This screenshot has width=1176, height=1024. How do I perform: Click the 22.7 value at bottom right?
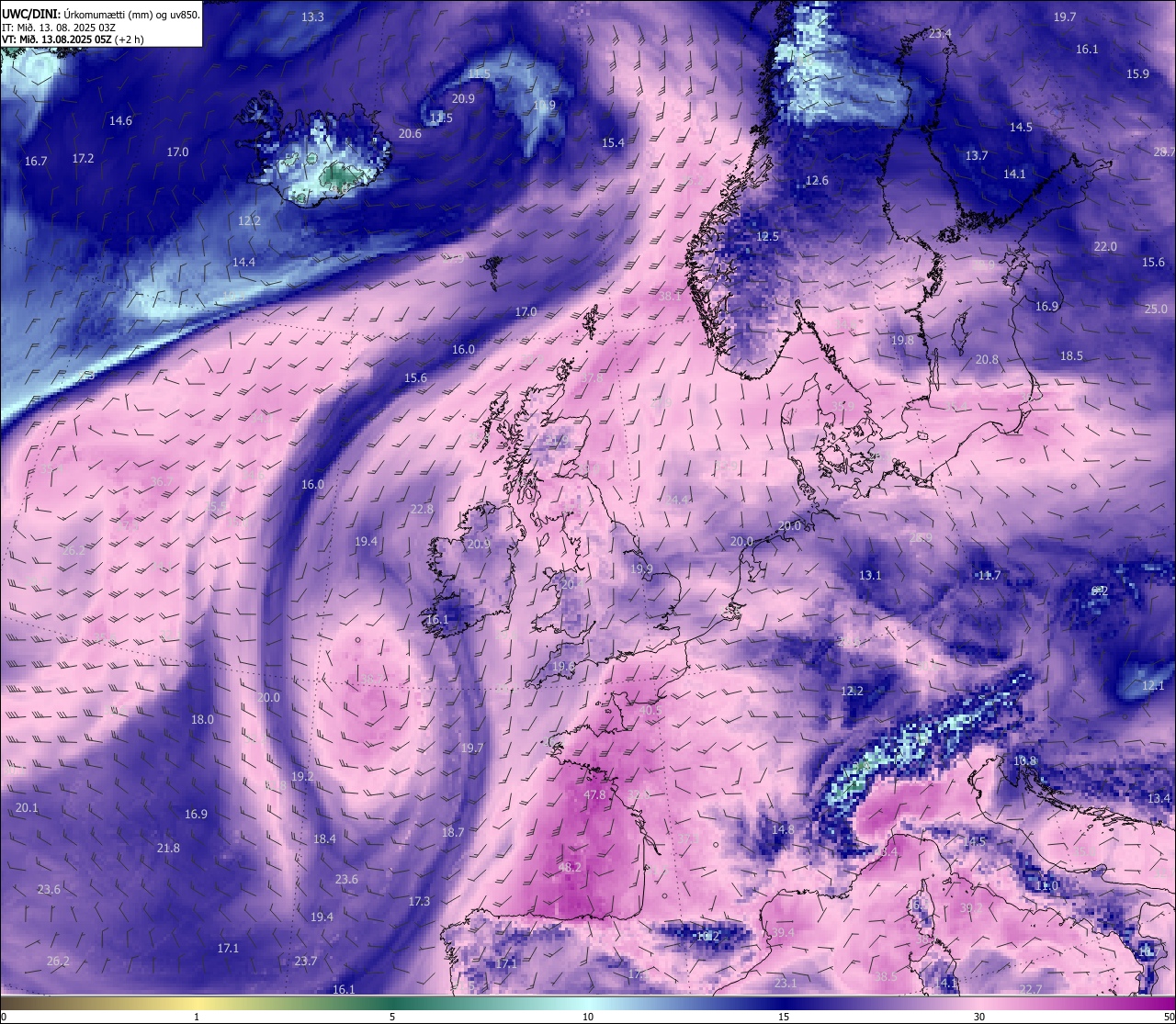(x=1031, y=990)
